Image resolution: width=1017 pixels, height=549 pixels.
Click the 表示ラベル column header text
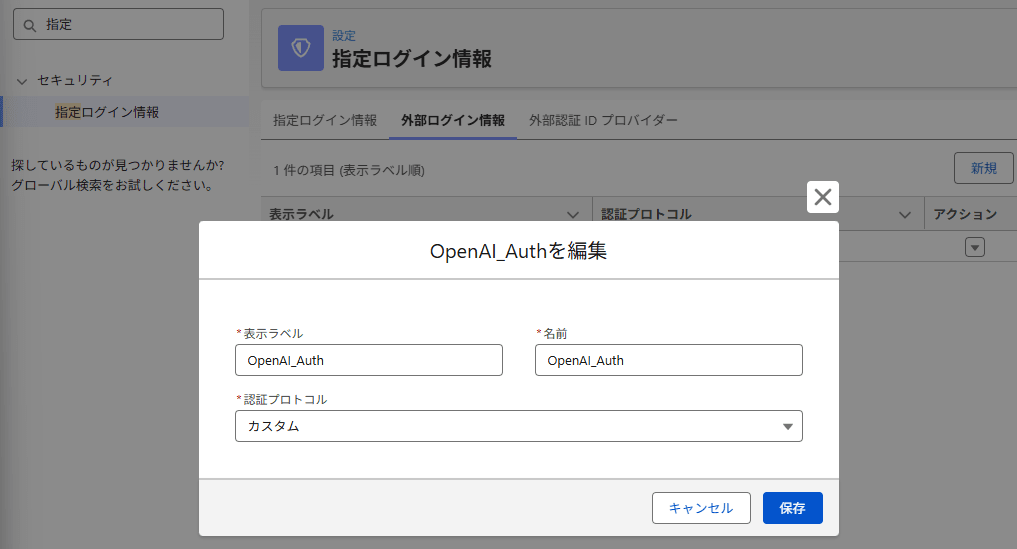click(301, 214)
